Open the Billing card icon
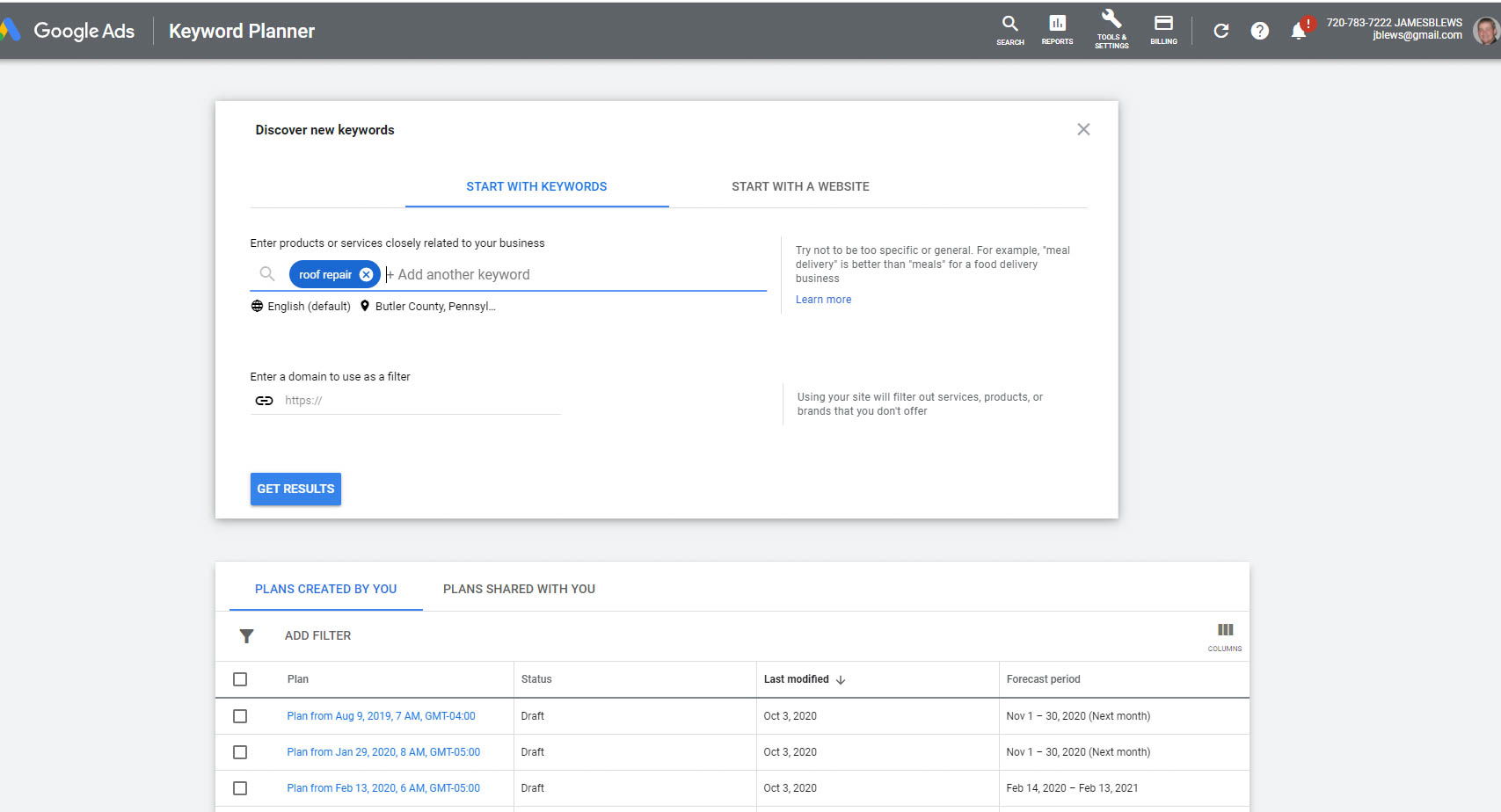This screenshot has height=812, width=1501. (x=1163, y=29)
